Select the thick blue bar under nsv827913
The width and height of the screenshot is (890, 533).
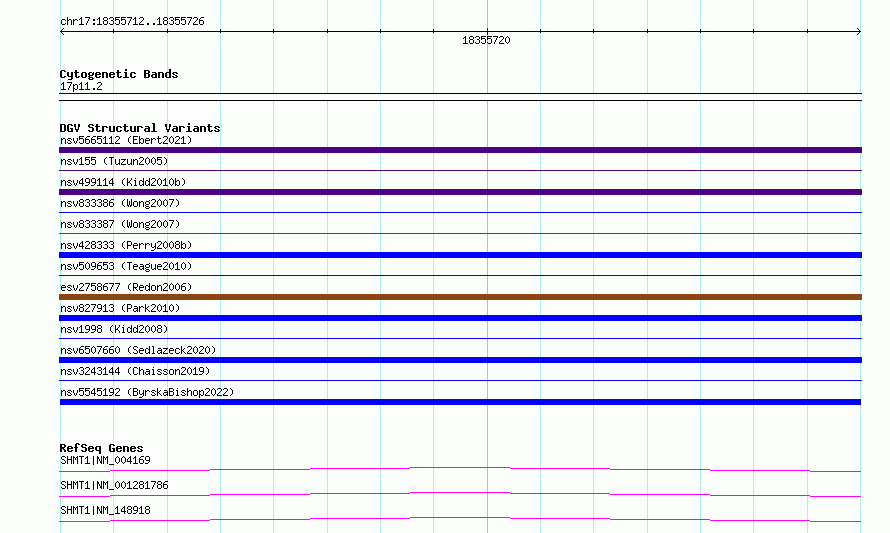pos(460,318)
